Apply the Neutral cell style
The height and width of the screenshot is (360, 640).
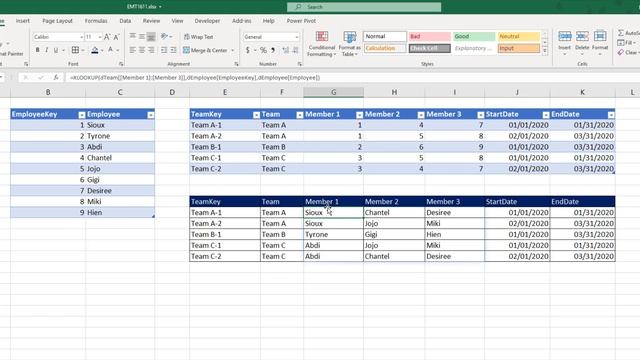(x=518, y=36)
